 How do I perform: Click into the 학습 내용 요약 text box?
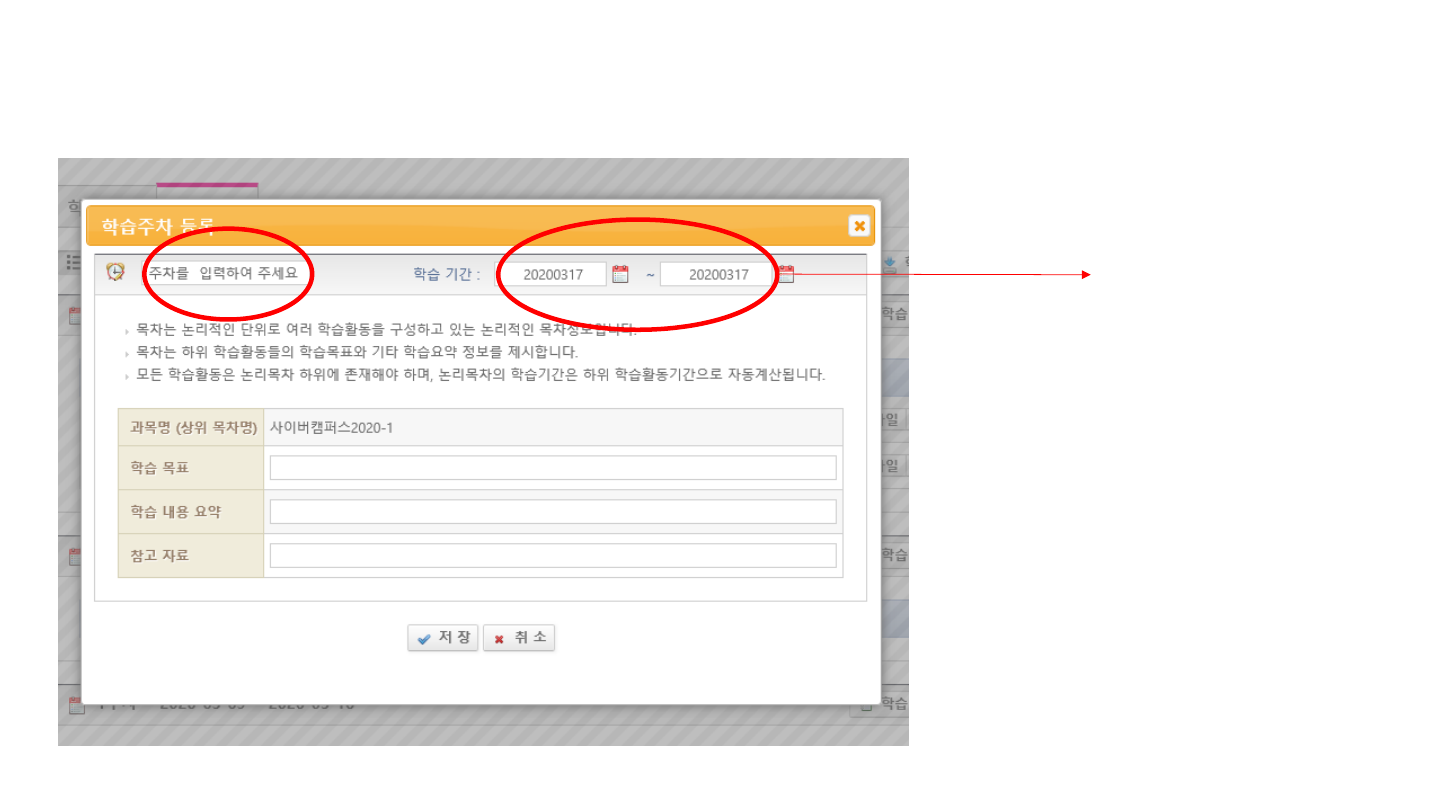pos(553,512)
